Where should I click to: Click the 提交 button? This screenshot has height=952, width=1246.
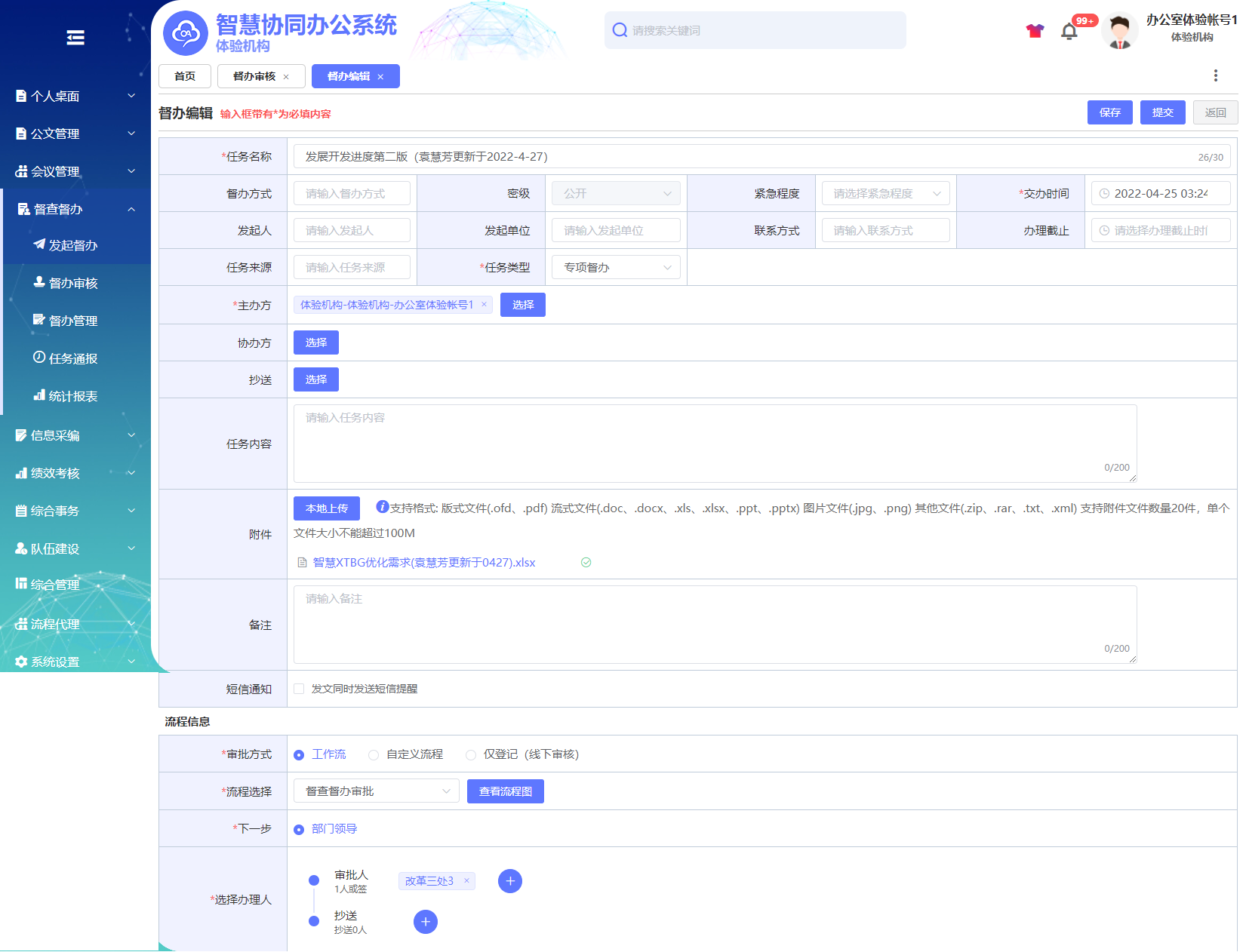[x=1162, y=112]
